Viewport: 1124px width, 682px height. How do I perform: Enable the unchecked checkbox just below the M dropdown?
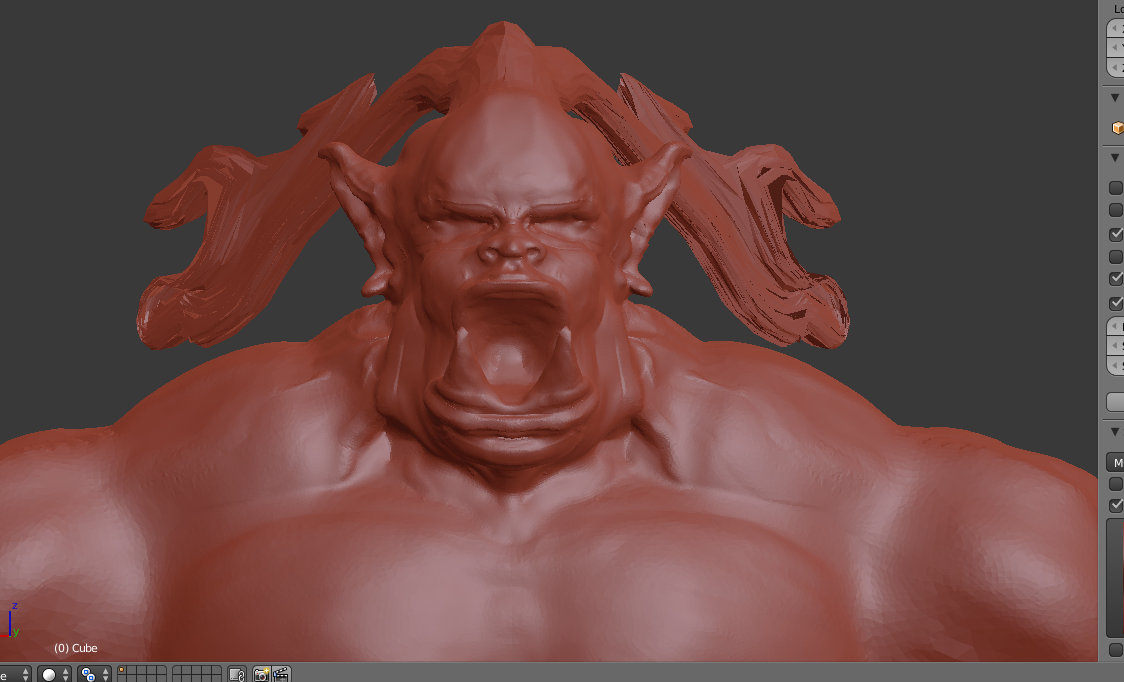click(1116, 484)
